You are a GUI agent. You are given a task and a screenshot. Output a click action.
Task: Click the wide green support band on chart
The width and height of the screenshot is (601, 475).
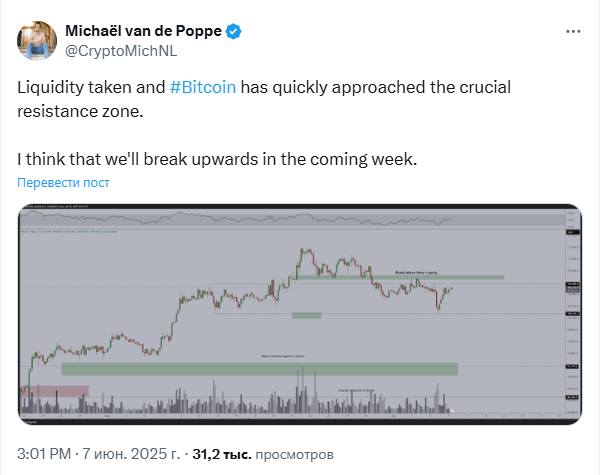point(259,369)
